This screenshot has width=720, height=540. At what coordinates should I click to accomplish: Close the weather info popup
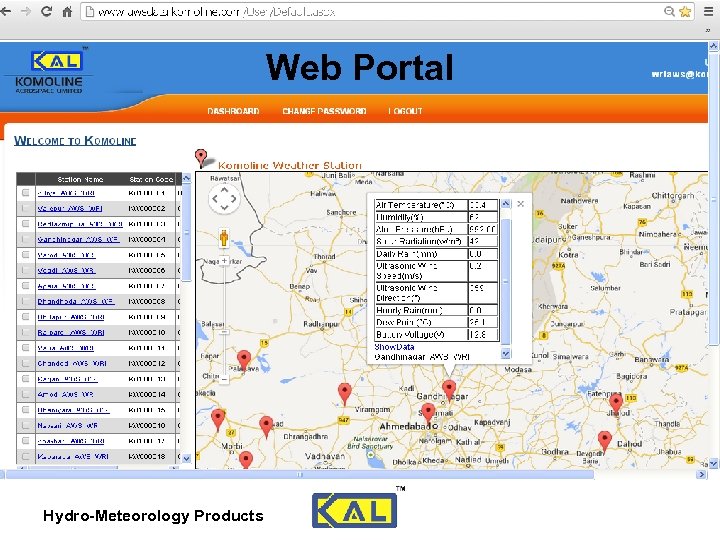tap(520, 203)
